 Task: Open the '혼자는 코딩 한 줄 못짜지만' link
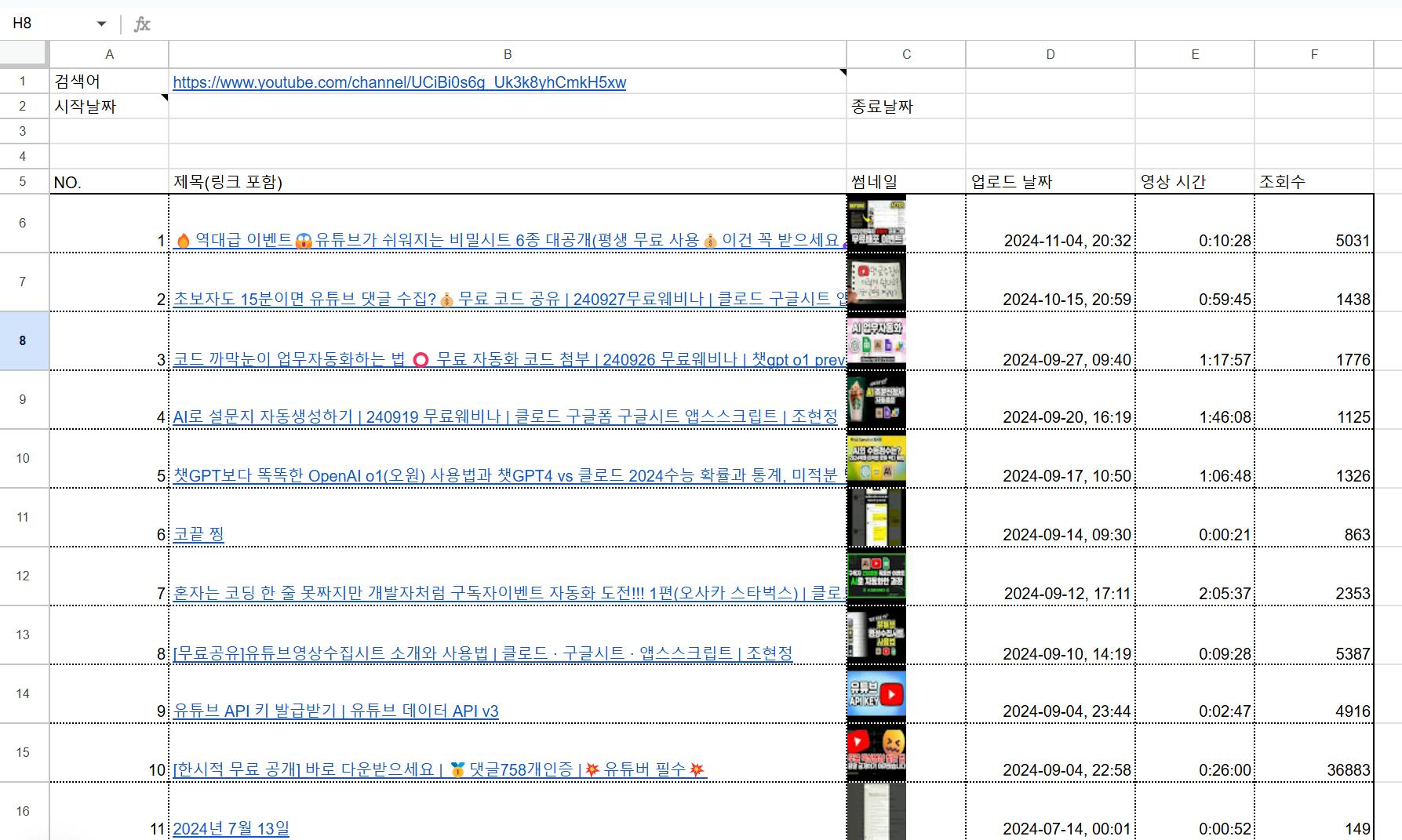pos(509,593)
